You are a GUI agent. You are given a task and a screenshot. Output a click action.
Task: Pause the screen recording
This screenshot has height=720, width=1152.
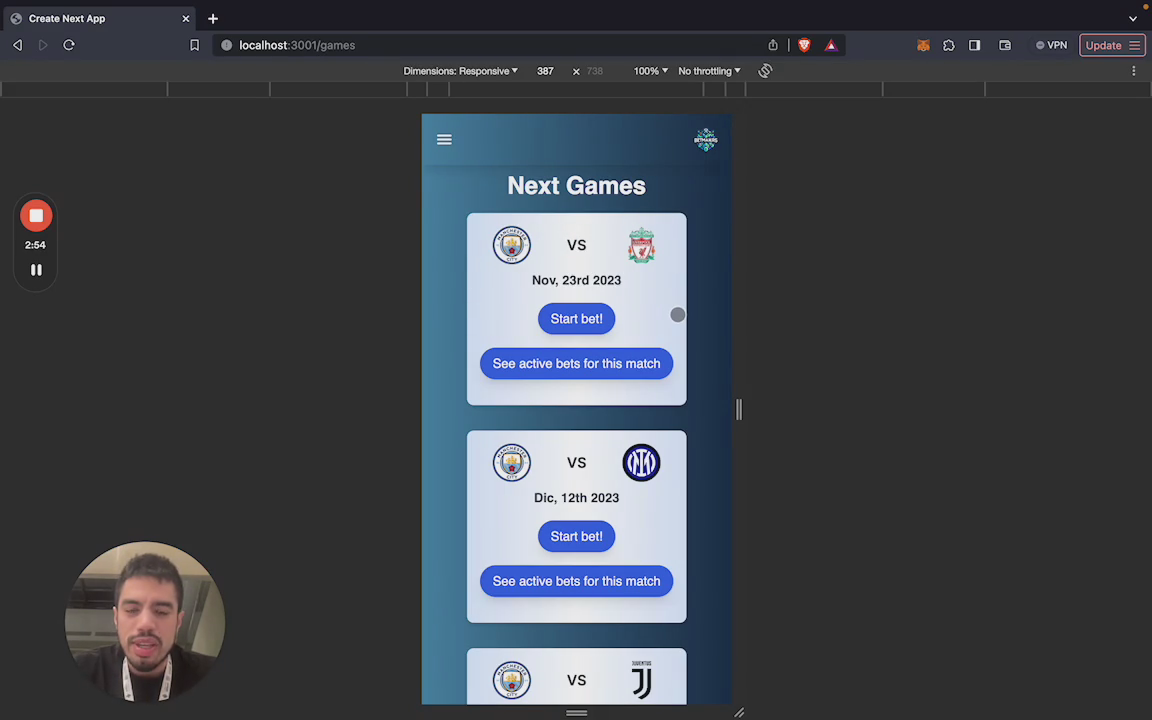pos(36,270)
